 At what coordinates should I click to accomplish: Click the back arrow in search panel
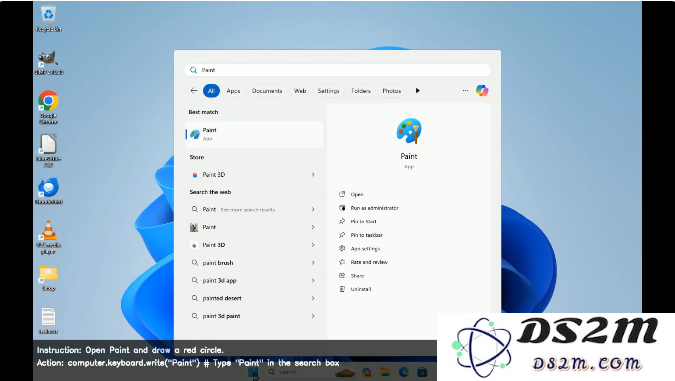(x=194, y=90)
